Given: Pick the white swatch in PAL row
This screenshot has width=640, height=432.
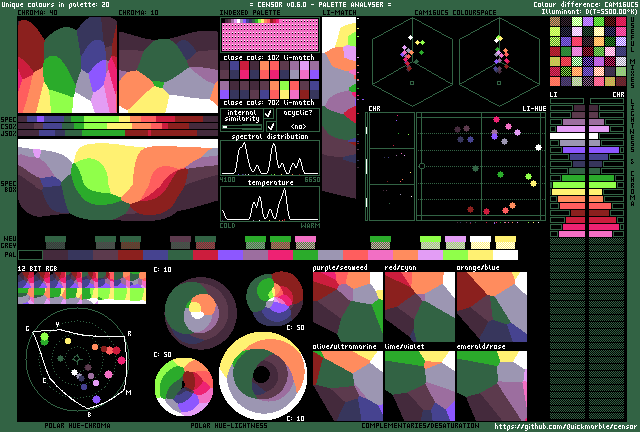Looking at the screenshot, I should pos(505,255).
